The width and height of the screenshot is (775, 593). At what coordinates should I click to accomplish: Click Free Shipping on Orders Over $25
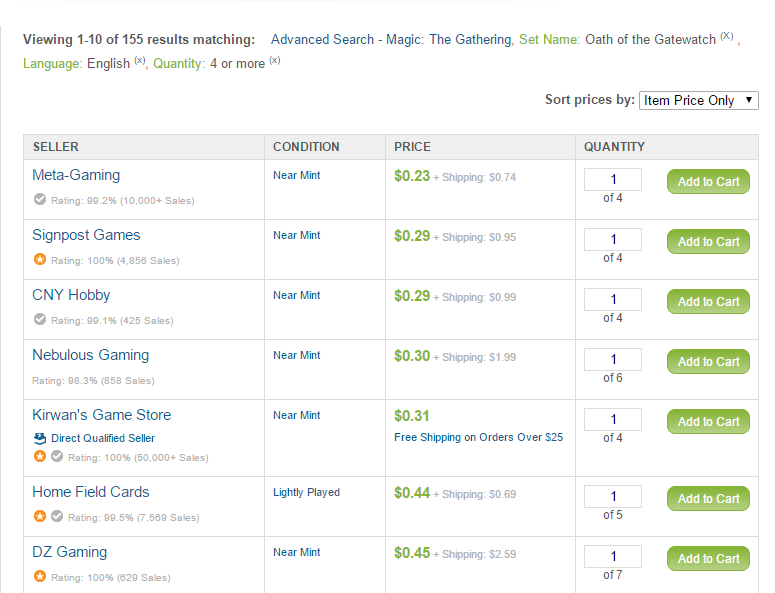click(x=478, y=437)
